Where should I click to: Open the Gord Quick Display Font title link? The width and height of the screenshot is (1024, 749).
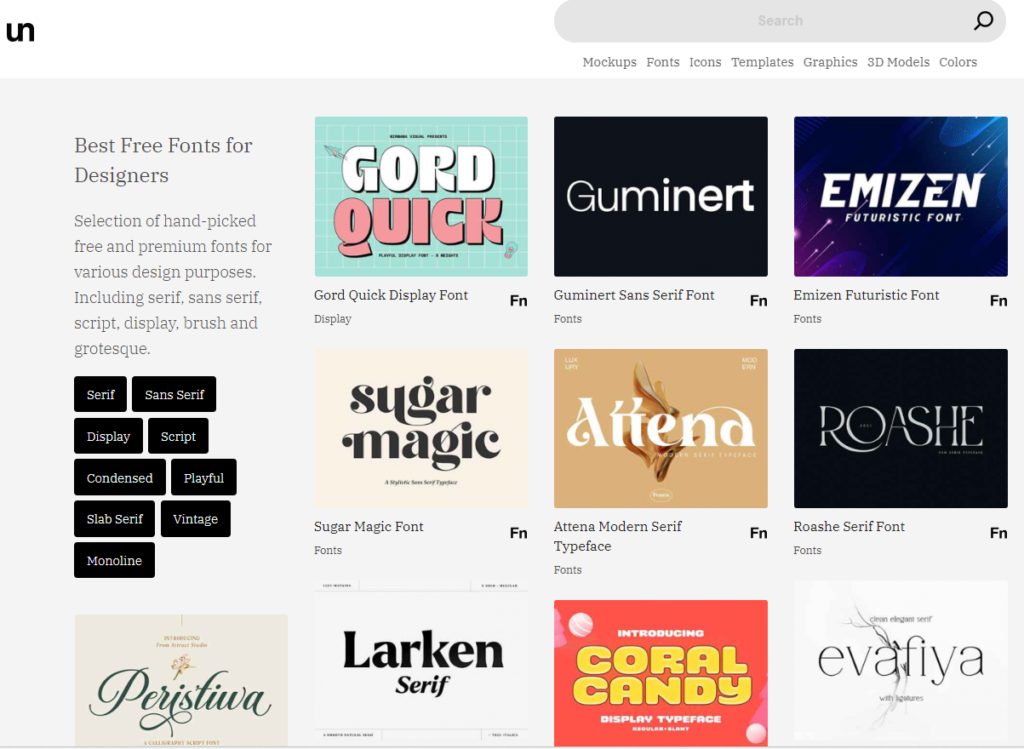(x=391, y=295)
